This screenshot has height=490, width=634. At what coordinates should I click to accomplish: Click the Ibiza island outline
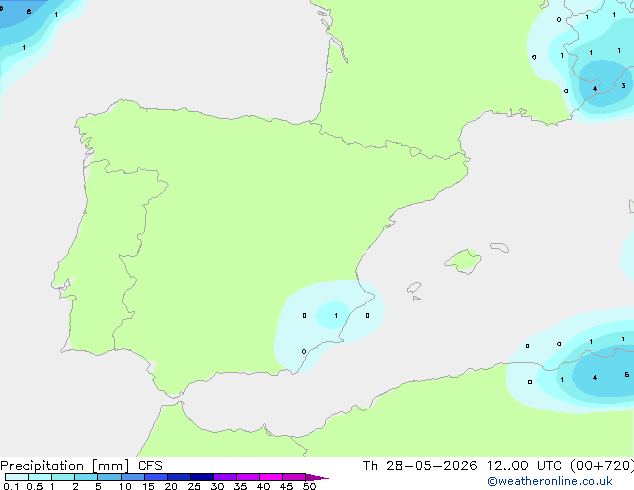pyautogui.click(x=414, y=288)
